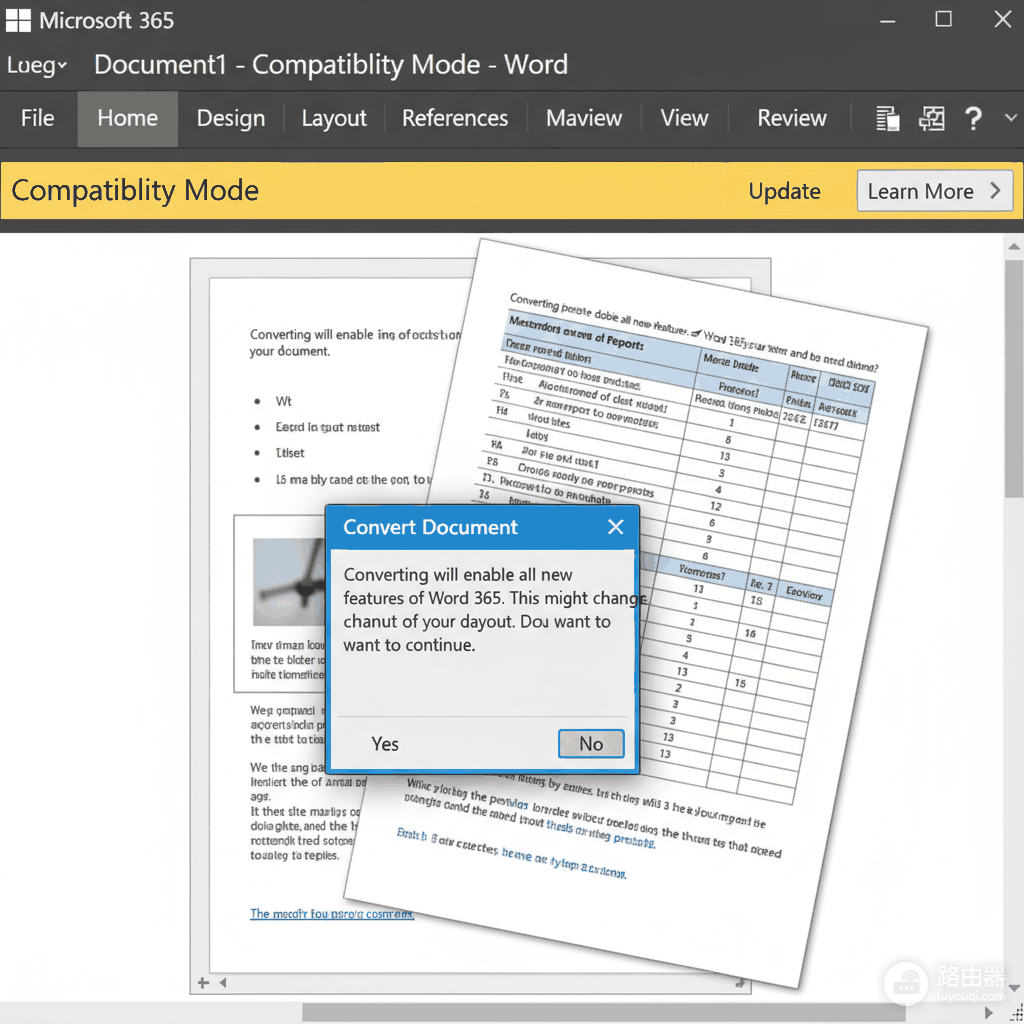Click the vertical scrollbar up arrow
This screenshot has width=1024, height=1024.
click(1014, 246)
